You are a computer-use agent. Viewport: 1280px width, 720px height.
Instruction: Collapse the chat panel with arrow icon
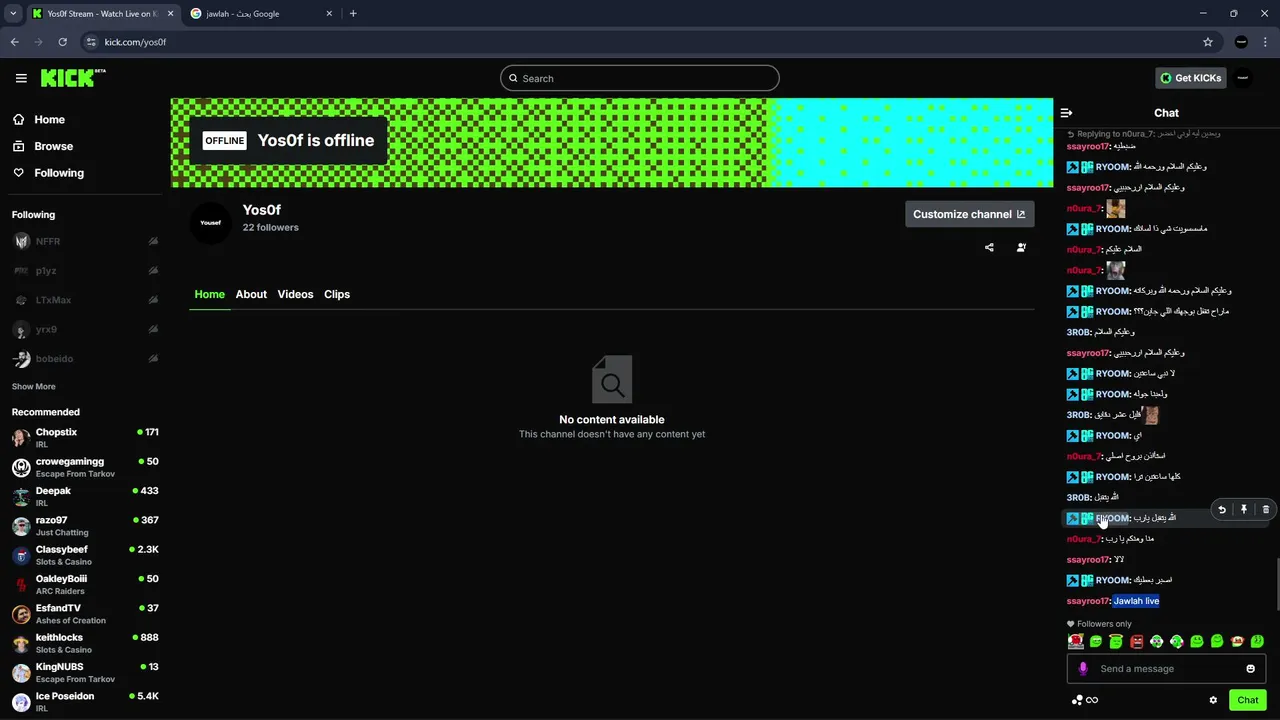(x=1066, y=113)
